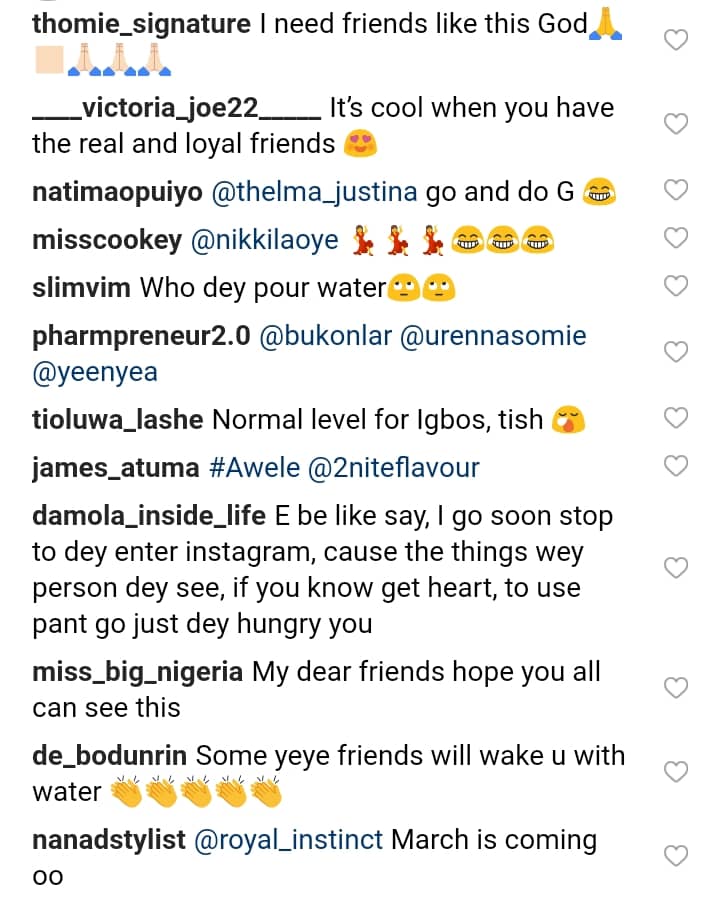
Task: Open slimvim's profile from username
Action: [x=81, y=288]
